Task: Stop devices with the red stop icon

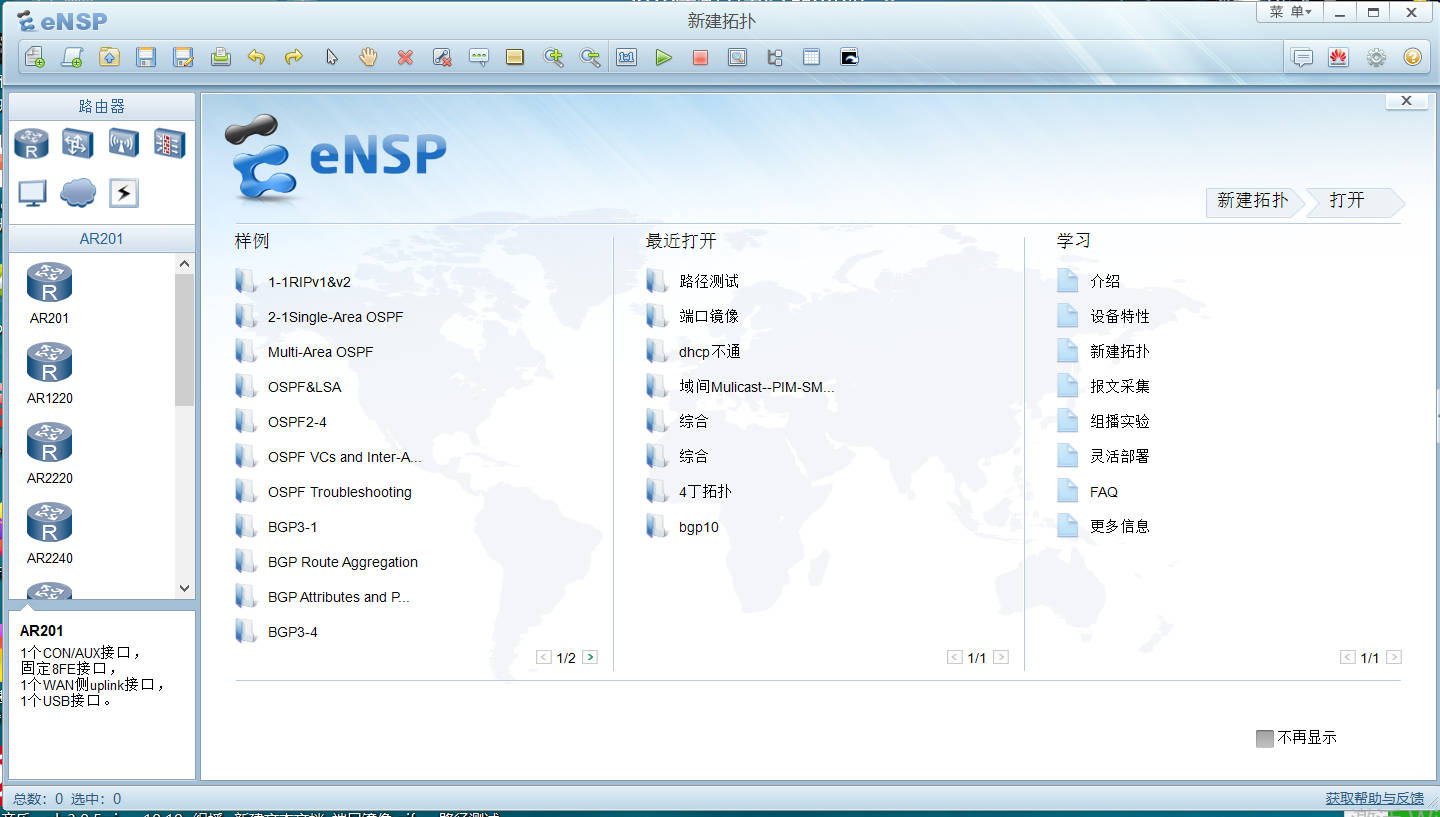Action: 700,57
